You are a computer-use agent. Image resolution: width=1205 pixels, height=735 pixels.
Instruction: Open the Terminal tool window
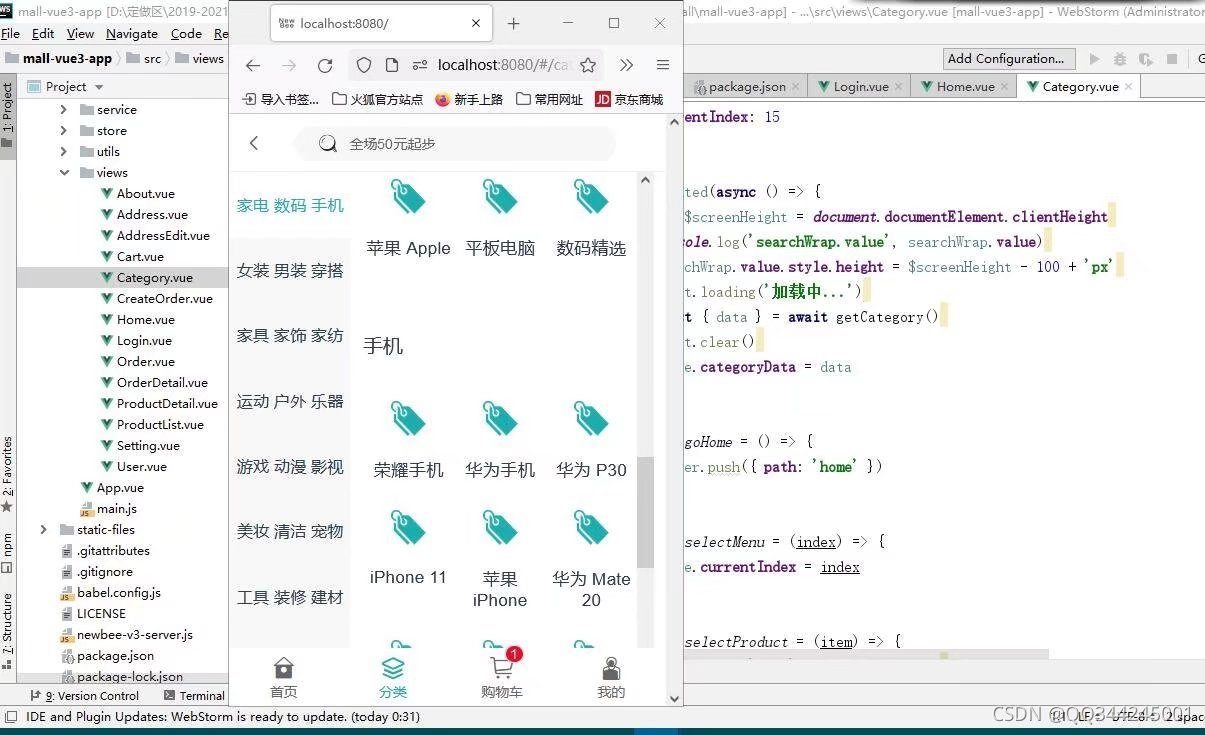194,696
